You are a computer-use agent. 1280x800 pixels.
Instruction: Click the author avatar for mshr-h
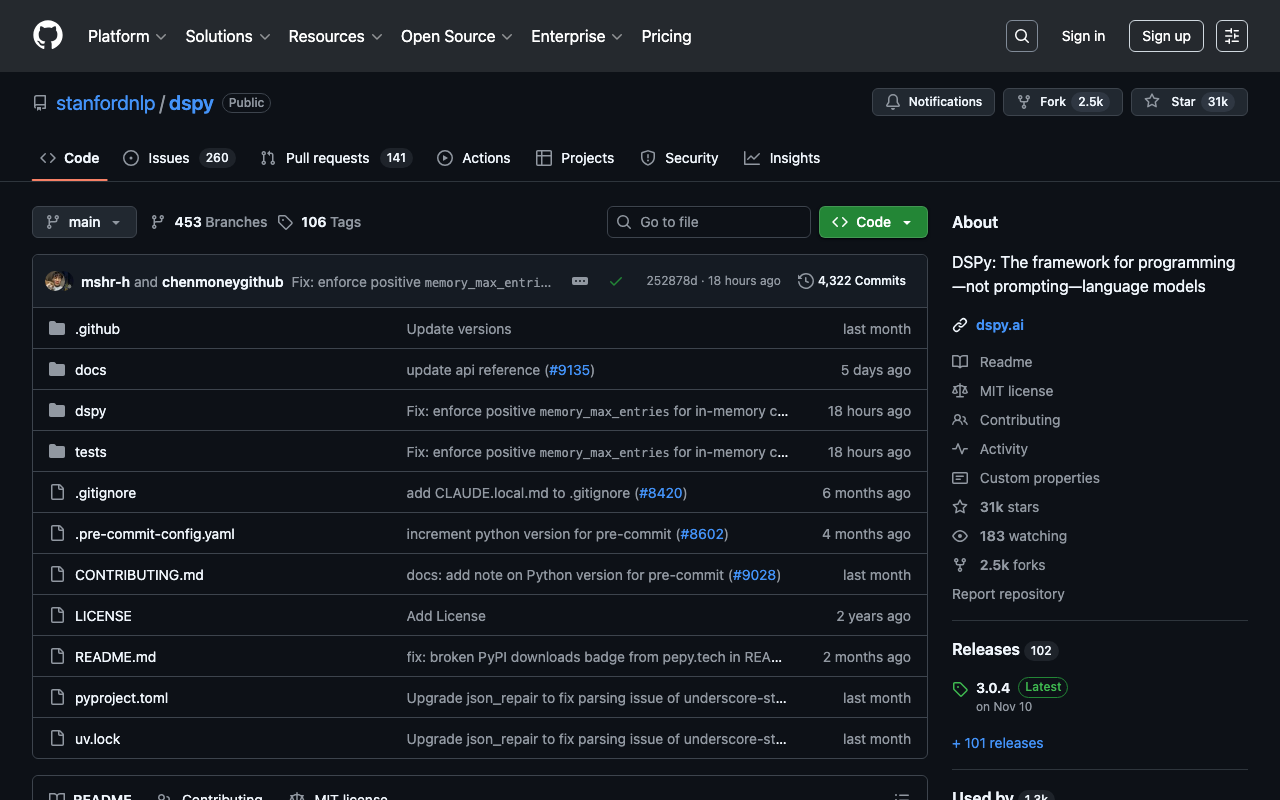click(x=57, y=282)
